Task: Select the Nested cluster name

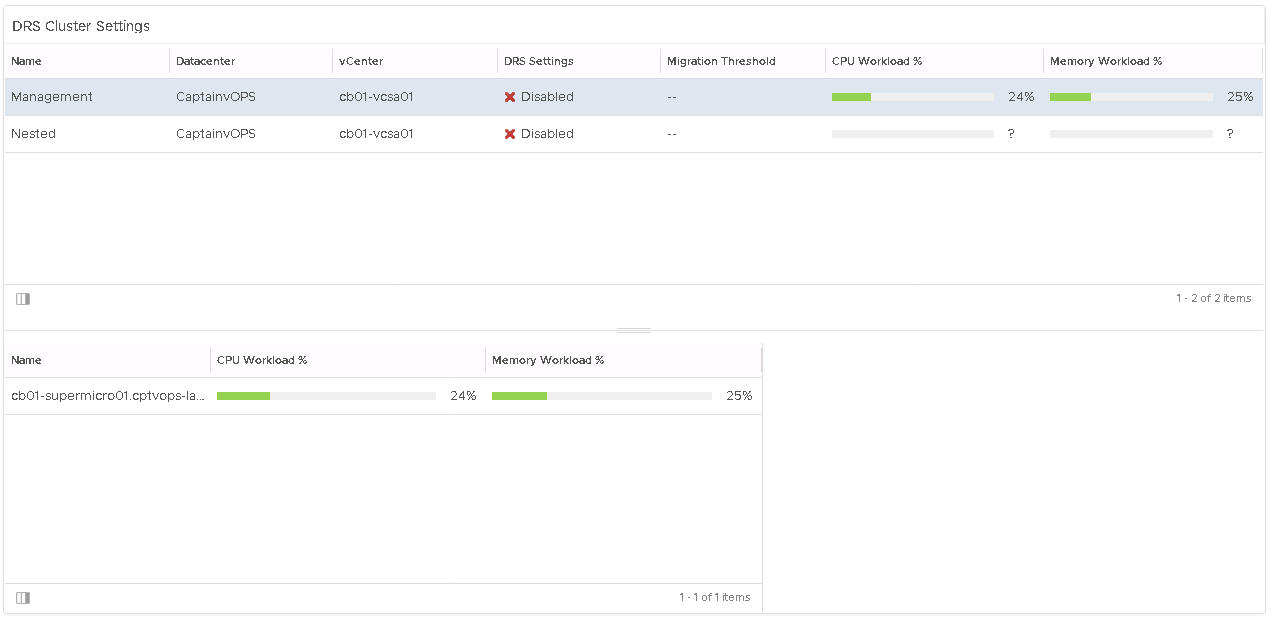Action: click(33, 134)
